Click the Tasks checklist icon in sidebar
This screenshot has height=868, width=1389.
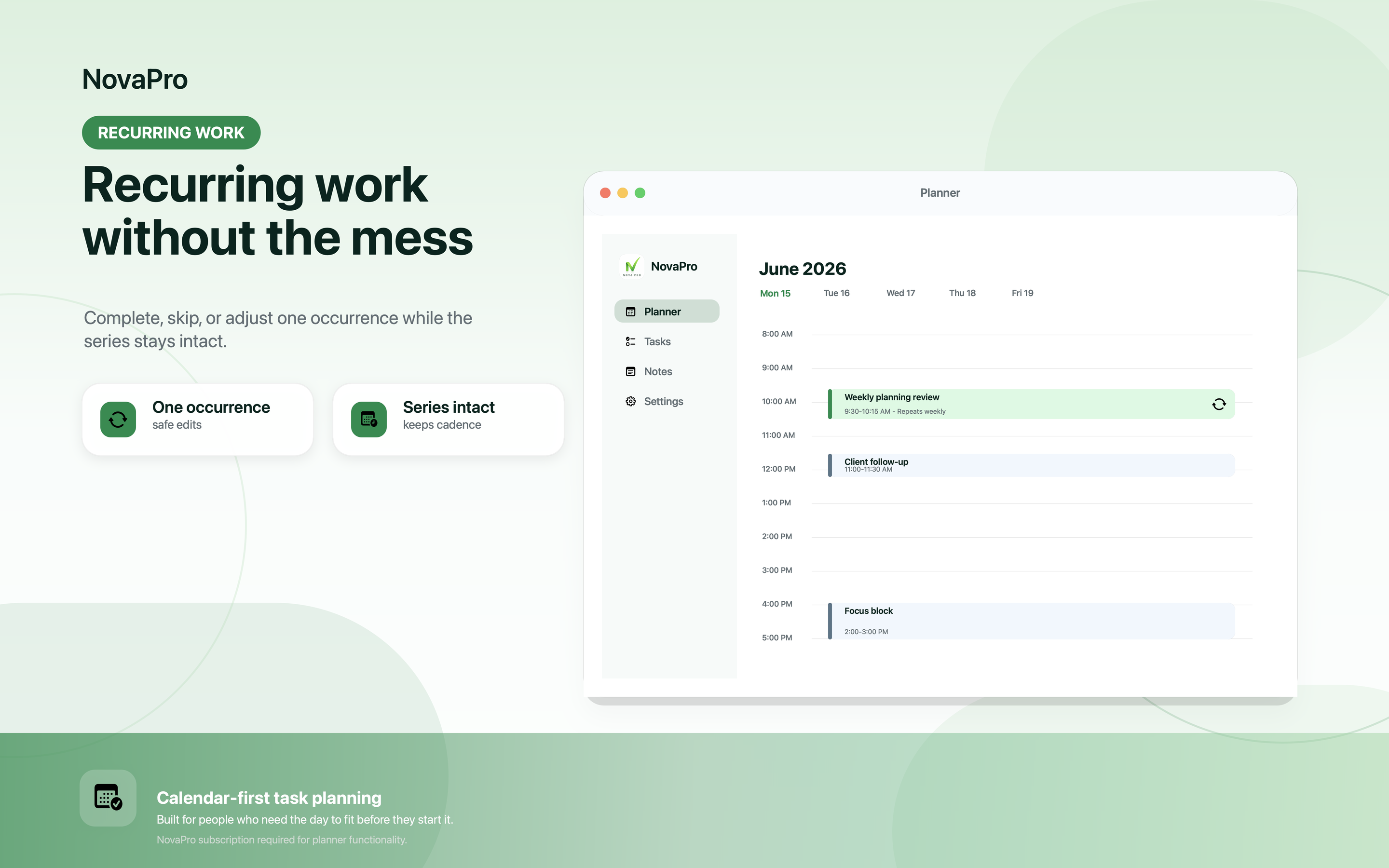coord(630,341)
